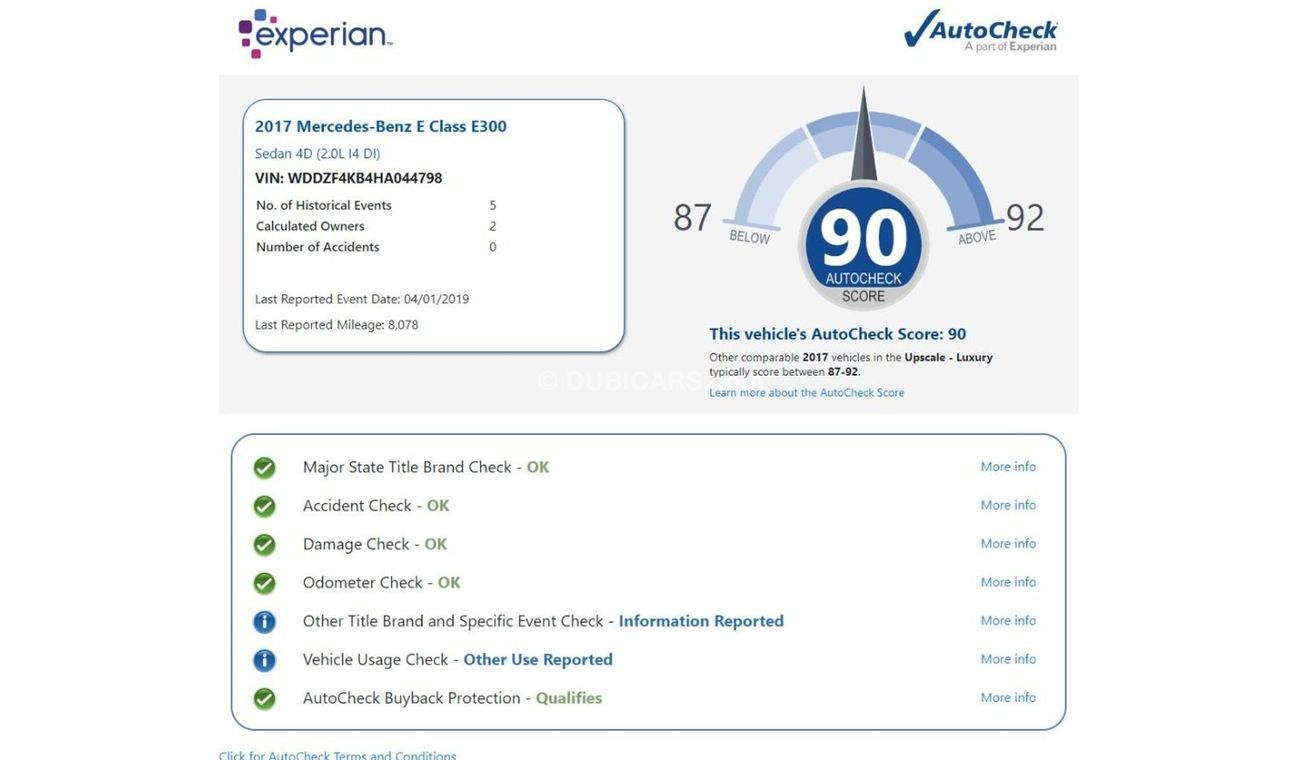The image size is (1300, 760).
Task: Click the blue info icon for Other Title Brand Check
Action: 264,621
